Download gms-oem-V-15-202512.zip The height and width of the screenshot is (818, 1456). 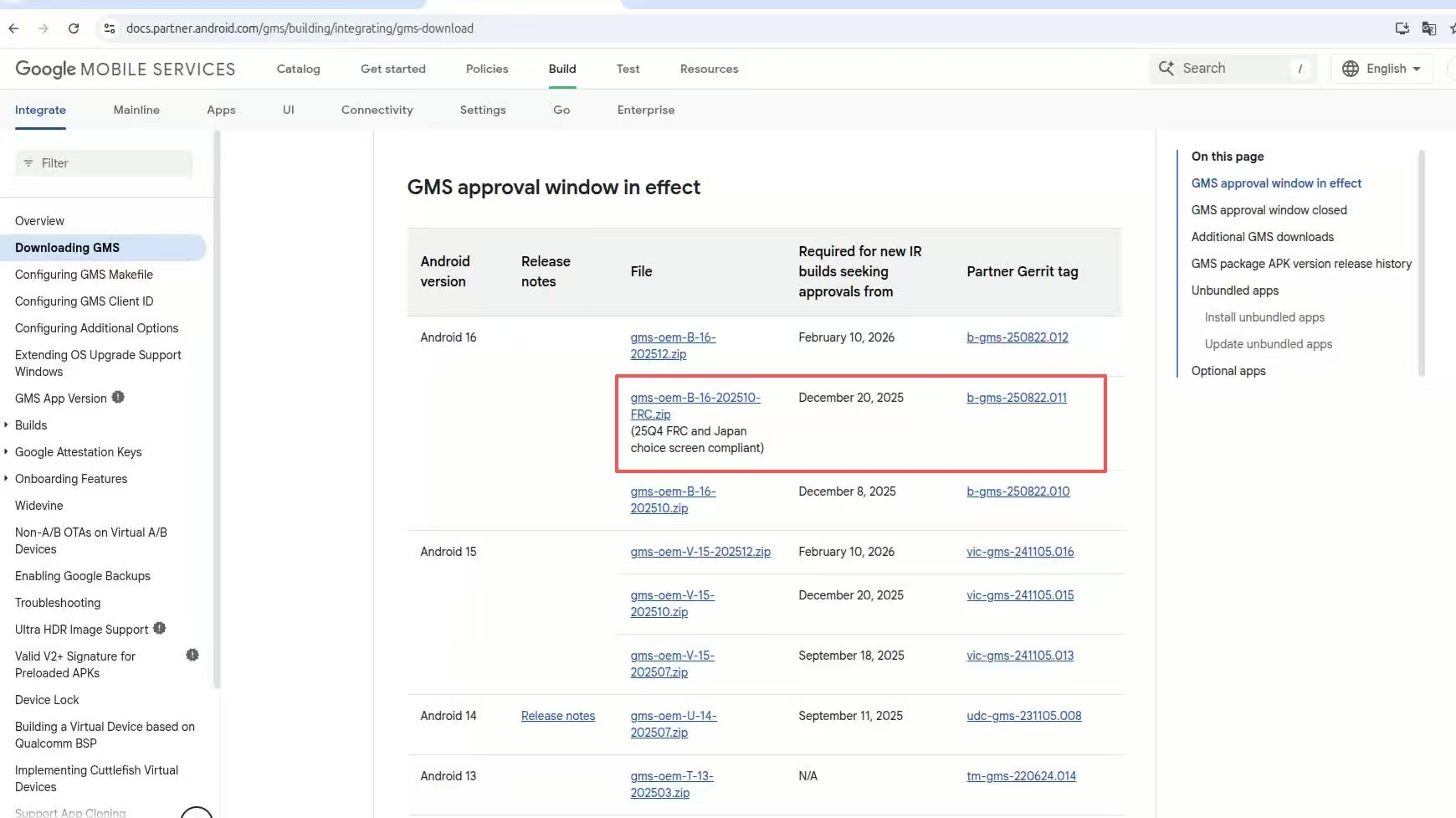point(700,552)
